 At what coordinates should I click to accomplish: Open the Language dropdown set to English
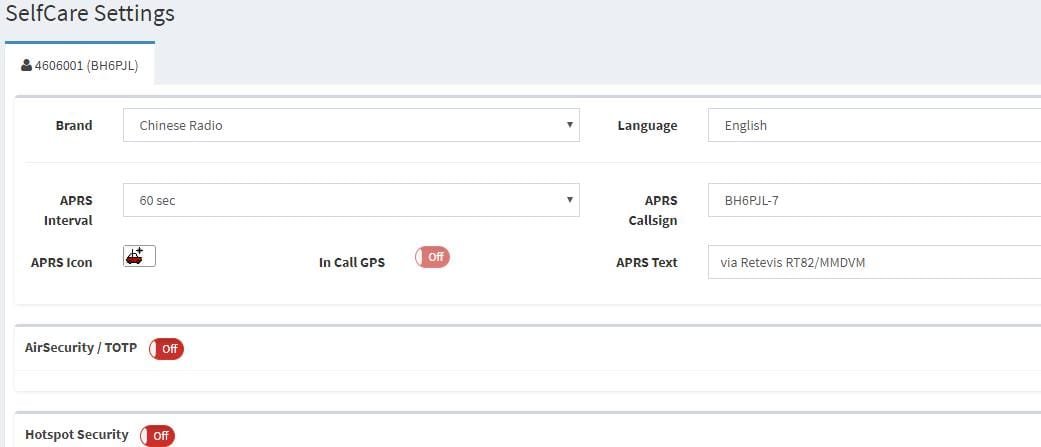874,125
